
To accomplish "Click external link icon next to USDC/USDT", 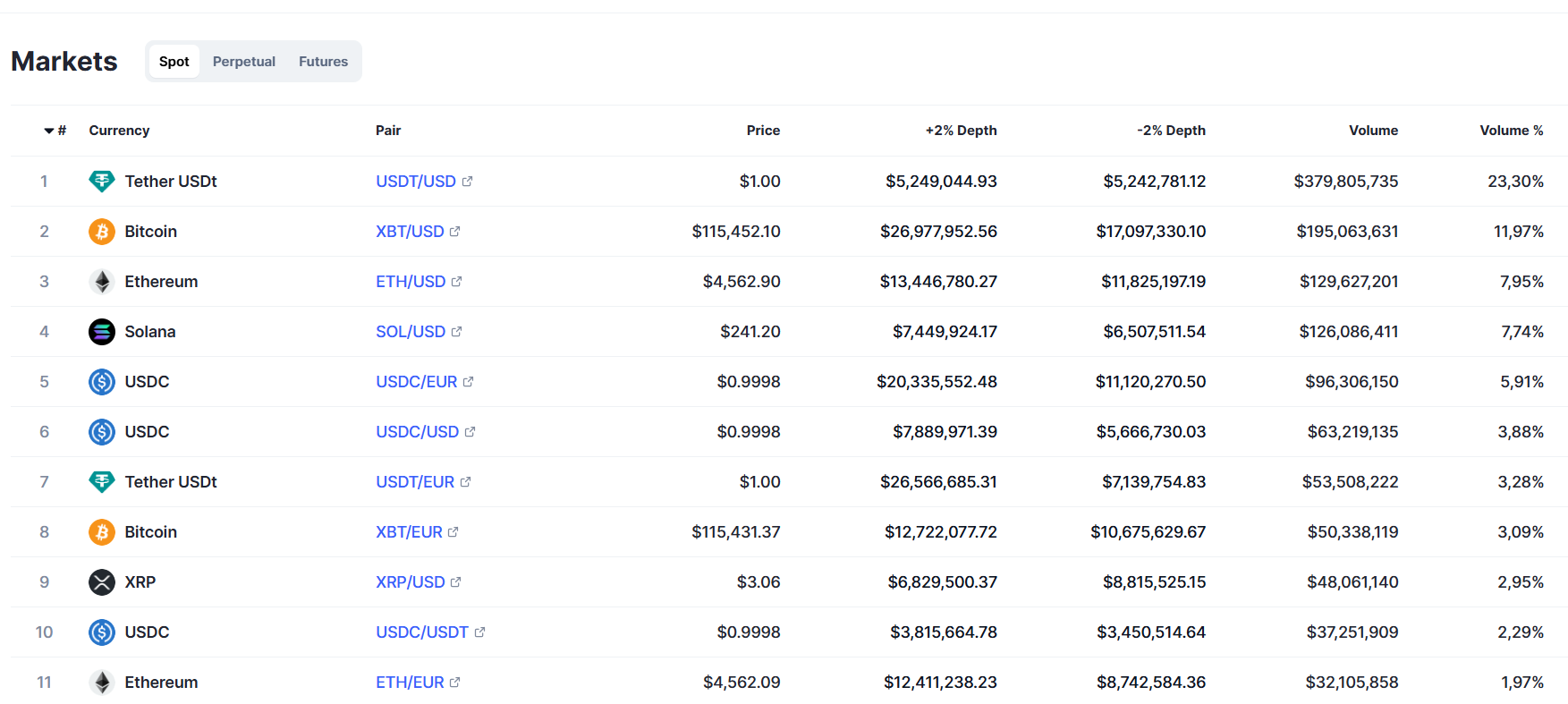I will pyautogui.click(x=479, y=632).
